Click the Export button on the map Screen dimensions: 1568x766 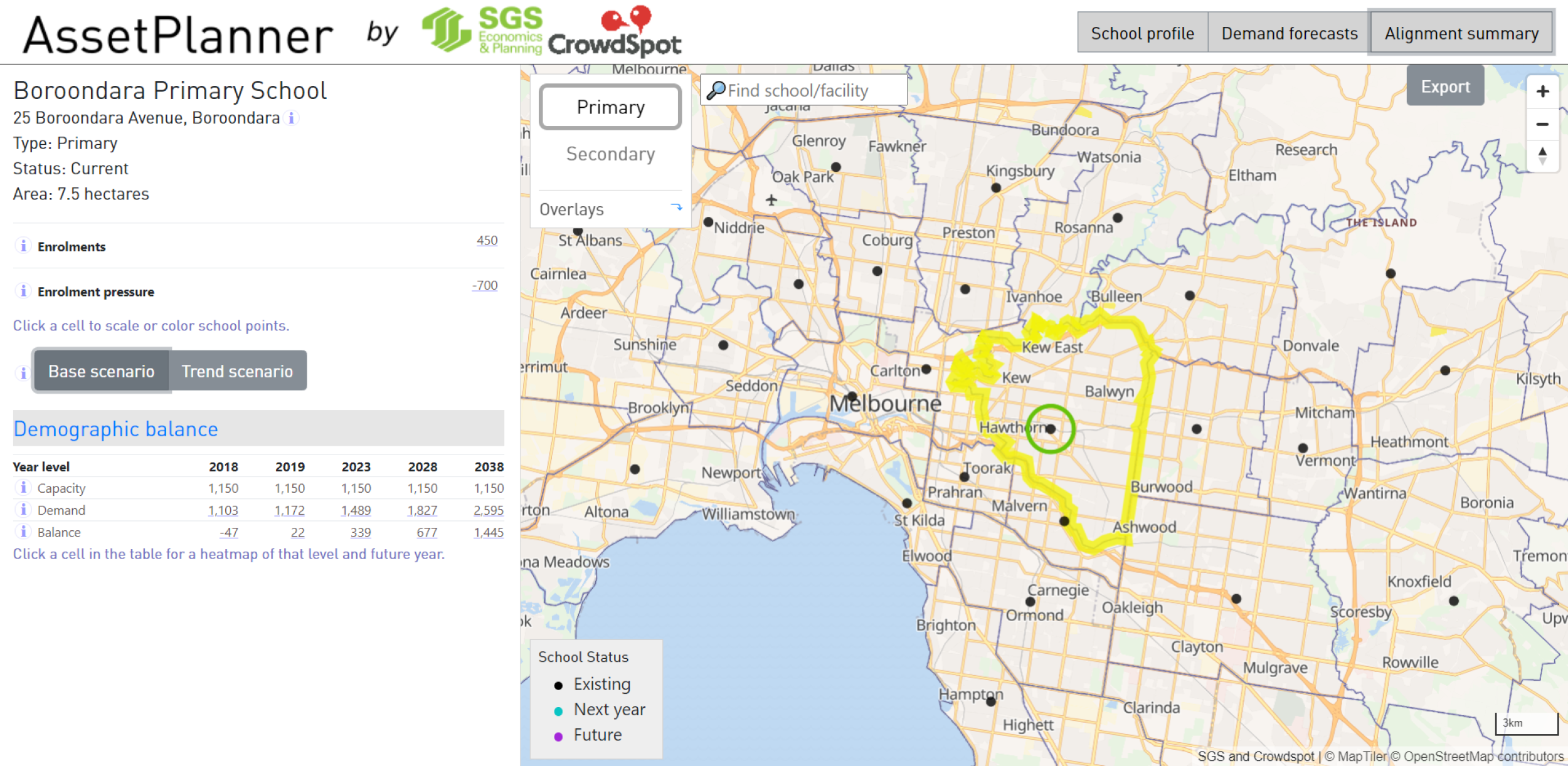pyautogui.click(x=1445, y=87)
